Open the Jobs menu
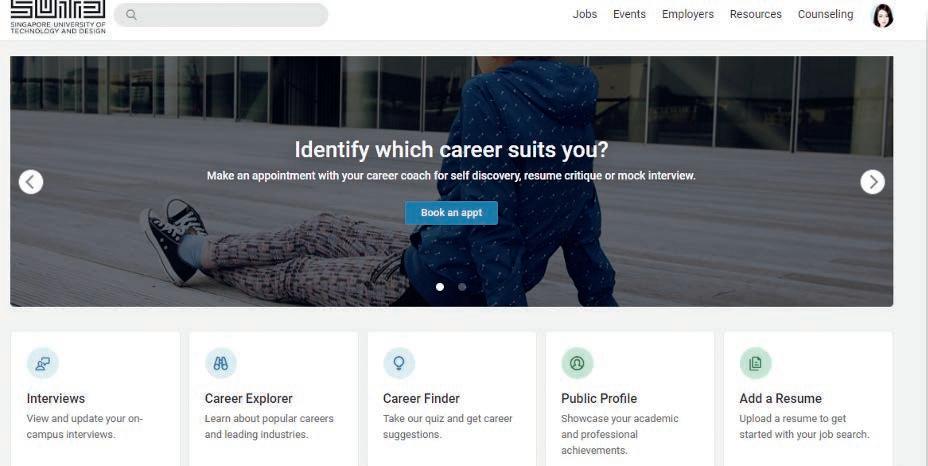The image size is (928, 466). (x=585, y=14)
